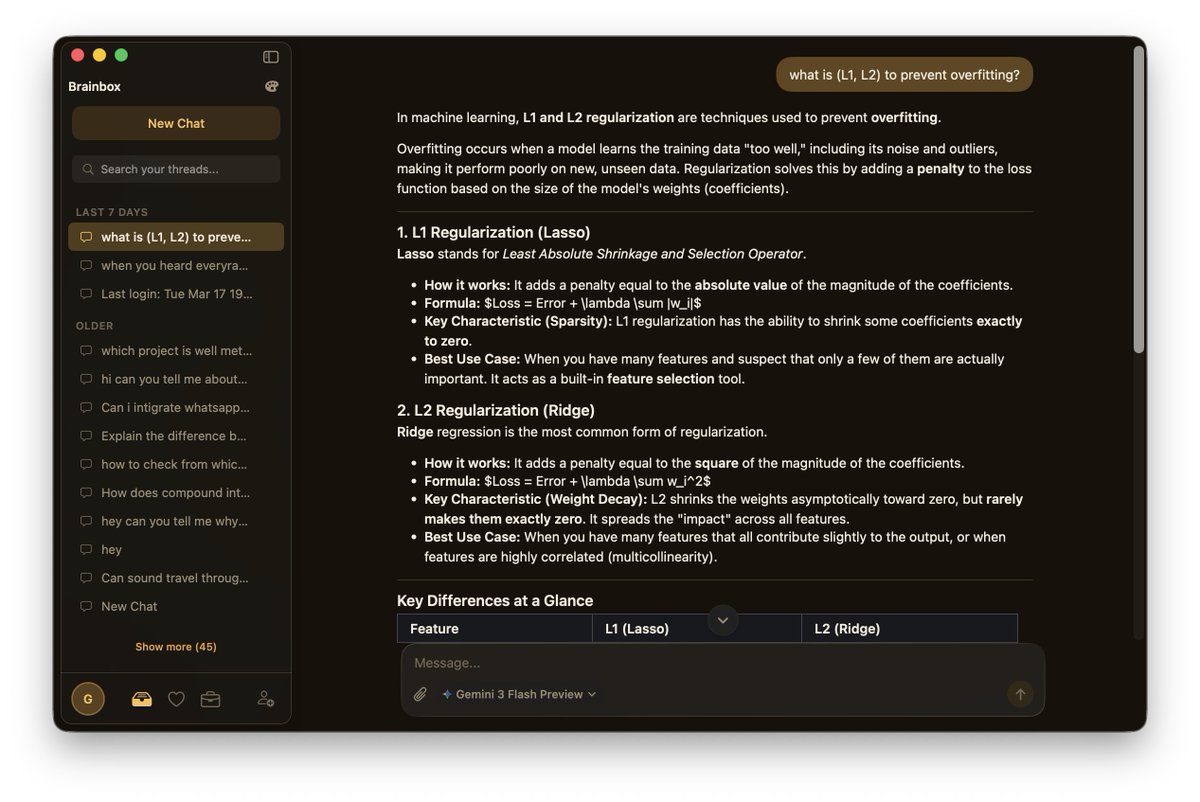Click italic 'Least Absolute Shrinkage and Selection Operator'
Image resolution: width=1200 pixels, height=802 pixels.
tap(653, 254)
